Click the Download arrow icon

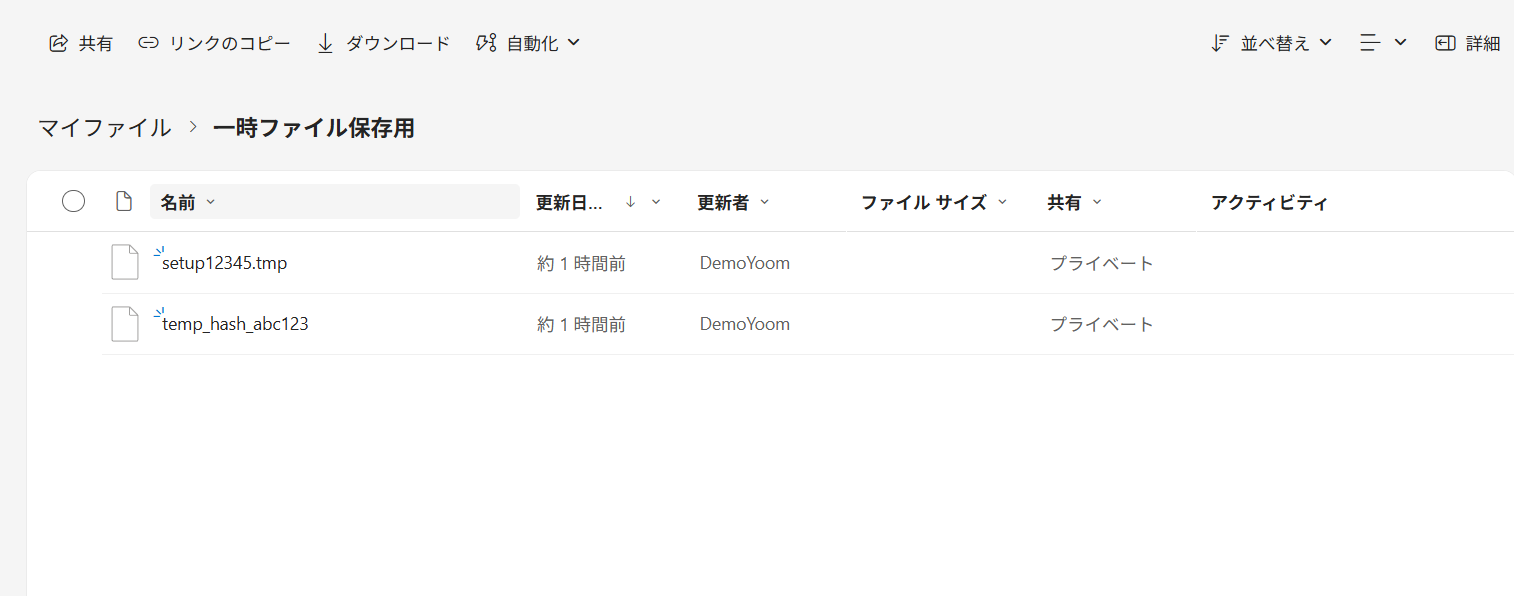click(325, 43)
